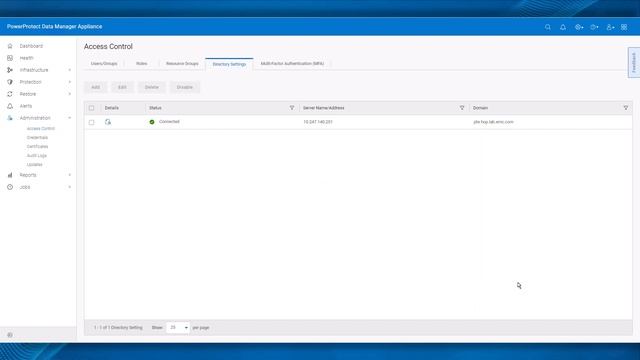640x360 pixels.
Task: View details icon for the Connected row
Action: pos(108,122)
